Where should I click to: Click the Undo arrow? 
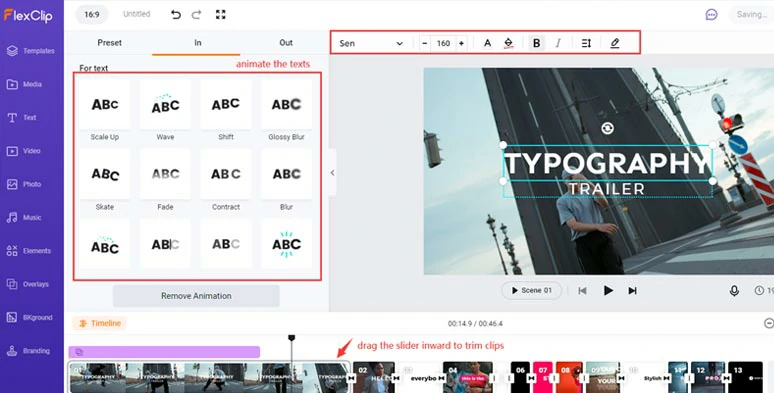click(x=176, y=15)
